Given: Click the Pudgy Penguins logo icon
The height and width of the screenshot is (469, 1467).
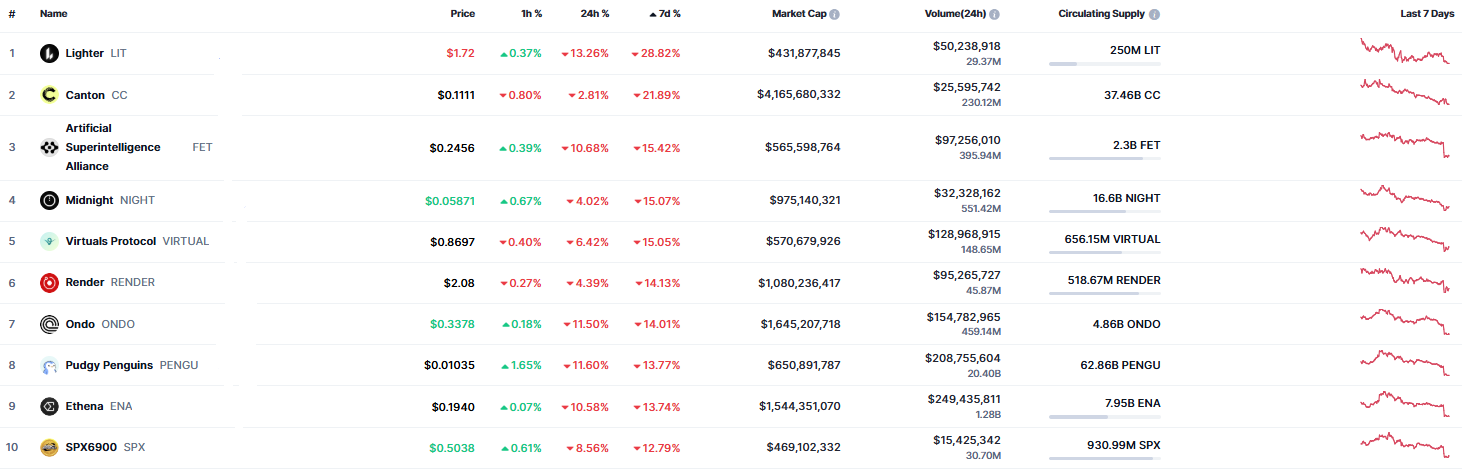Looking at the screenshot, I should click(x=49, y=365).
